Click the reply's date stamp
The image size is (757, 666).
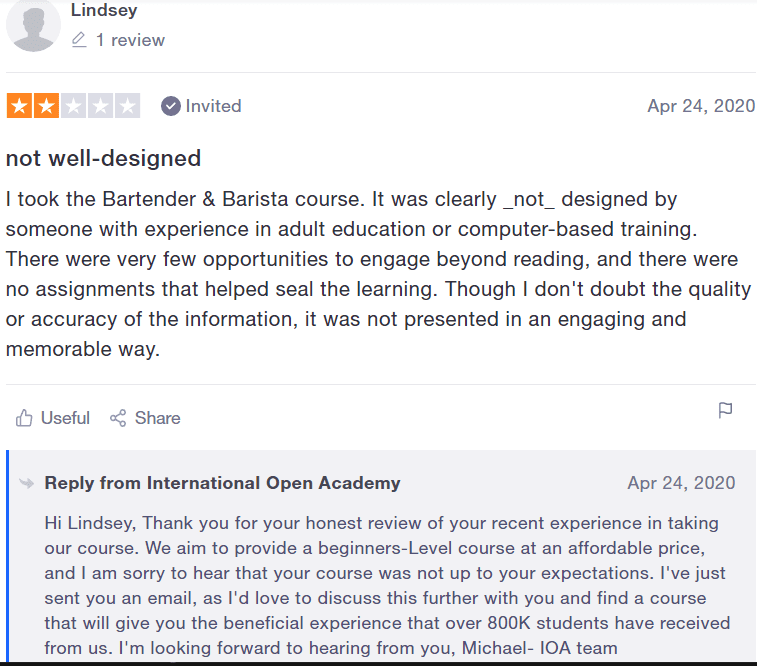(x=681, y=483)
